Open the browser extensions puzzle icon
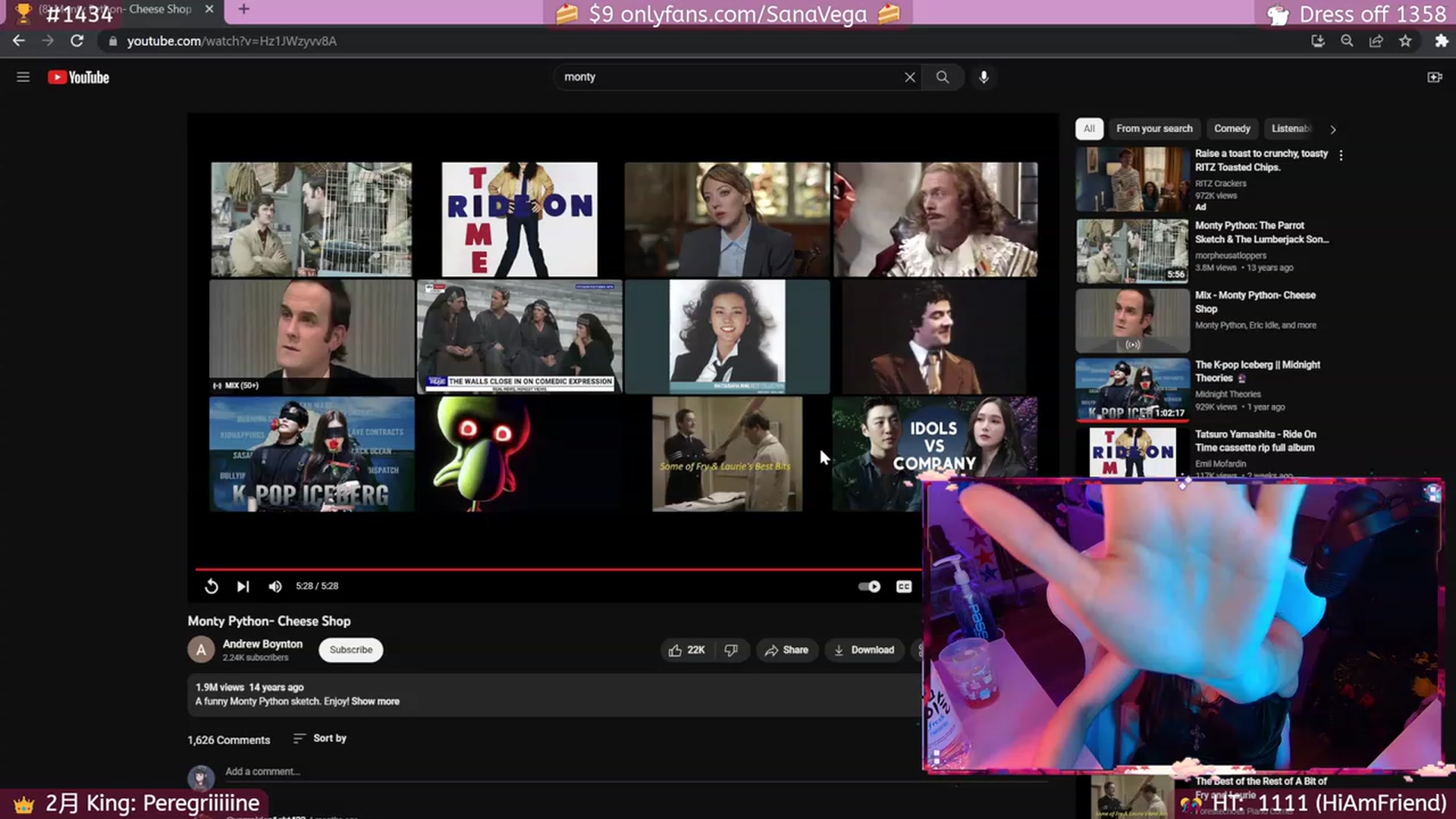 tap(1442, 41)
